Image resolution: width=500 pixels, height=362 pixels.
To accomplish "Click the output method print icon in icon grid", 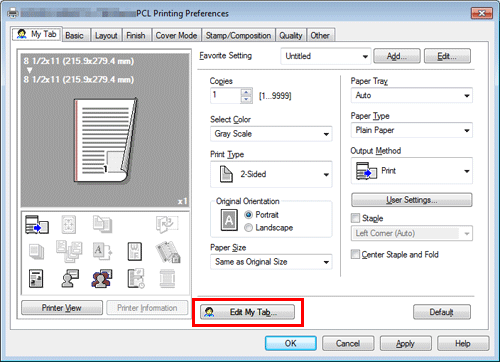I will [x=37, y=224].
